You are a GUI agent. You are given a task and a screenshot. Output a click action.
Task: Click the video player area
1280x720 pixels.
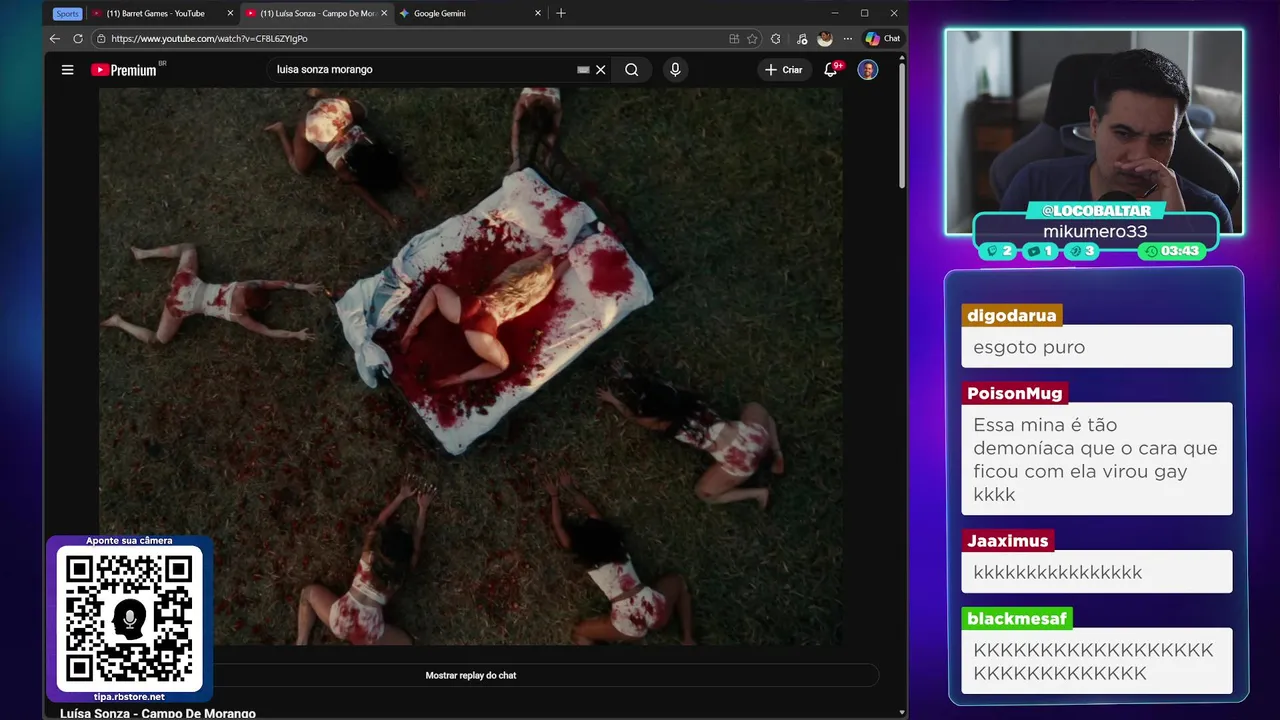pos(470,366)
